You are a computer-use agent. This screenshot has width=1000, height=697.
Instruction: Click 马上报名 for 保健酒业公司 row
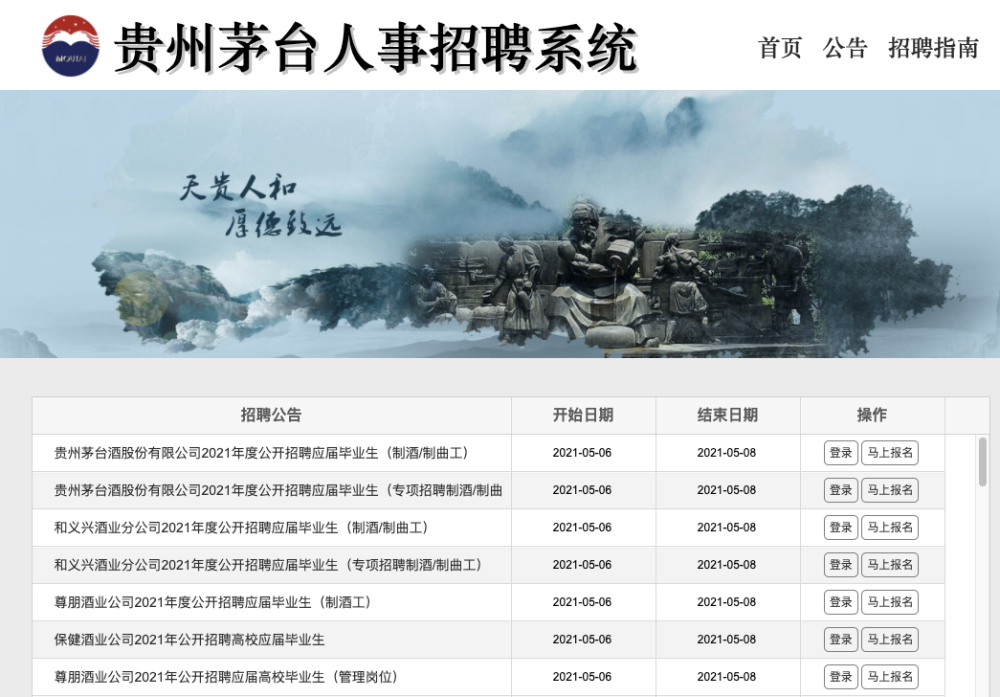point(890,640)
